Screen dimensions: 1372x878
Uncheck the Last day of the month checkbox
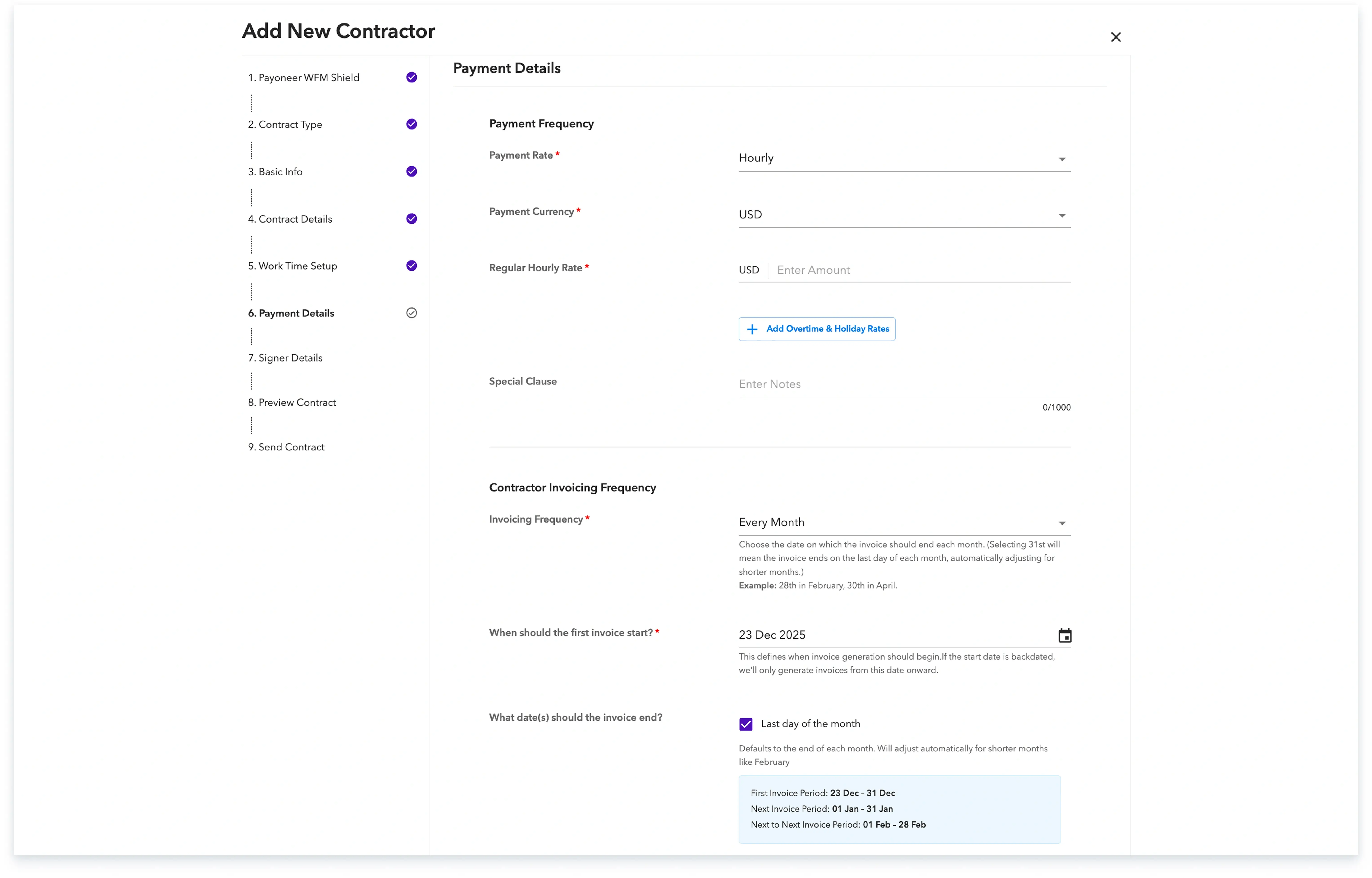click(746, 724)
